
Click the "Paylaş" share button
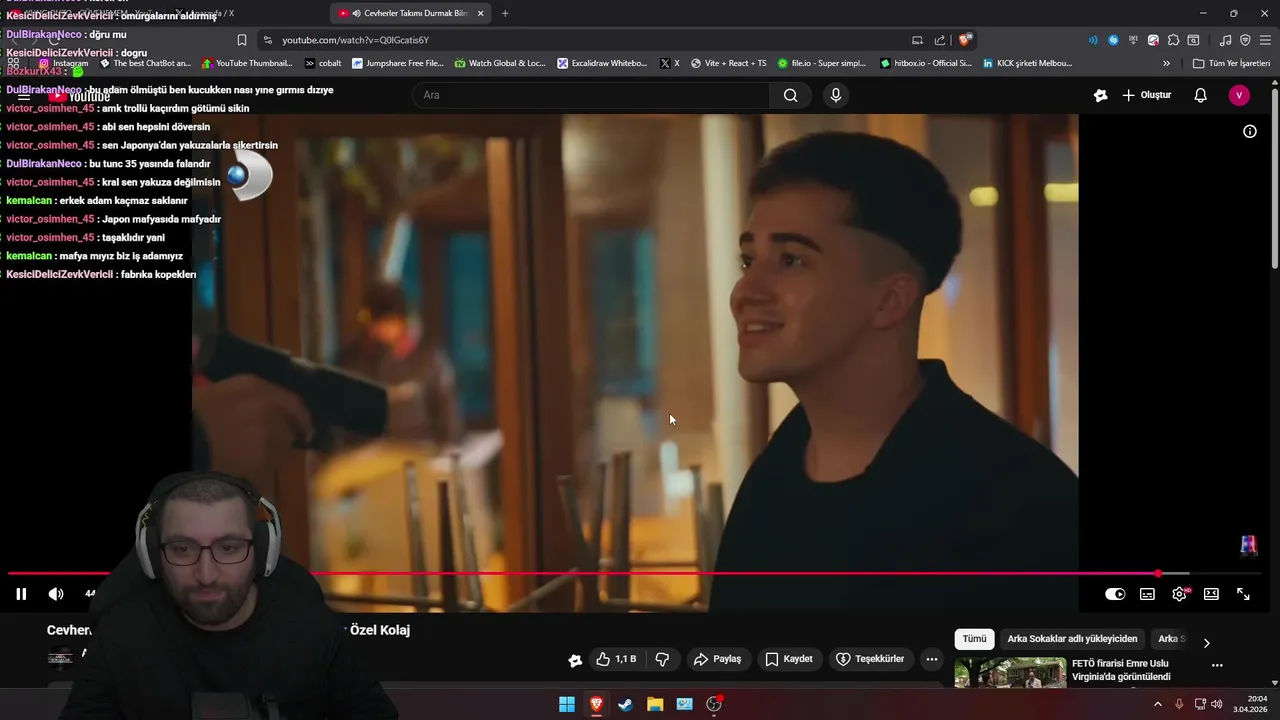point(718,659)
